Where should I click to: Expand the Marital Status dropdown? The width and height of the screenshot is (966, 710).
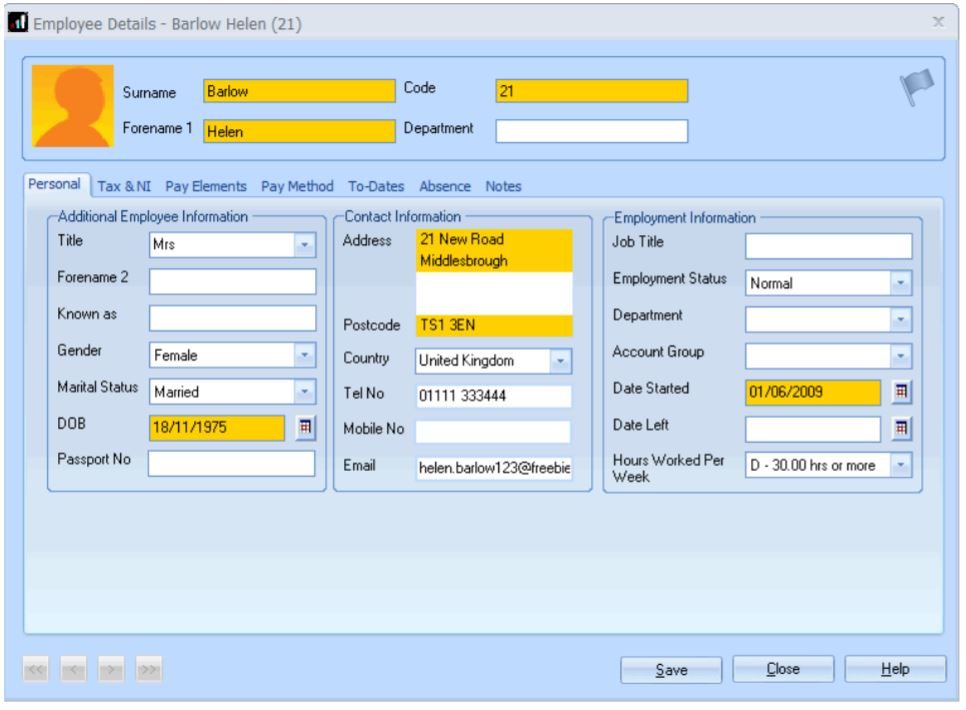304,391
